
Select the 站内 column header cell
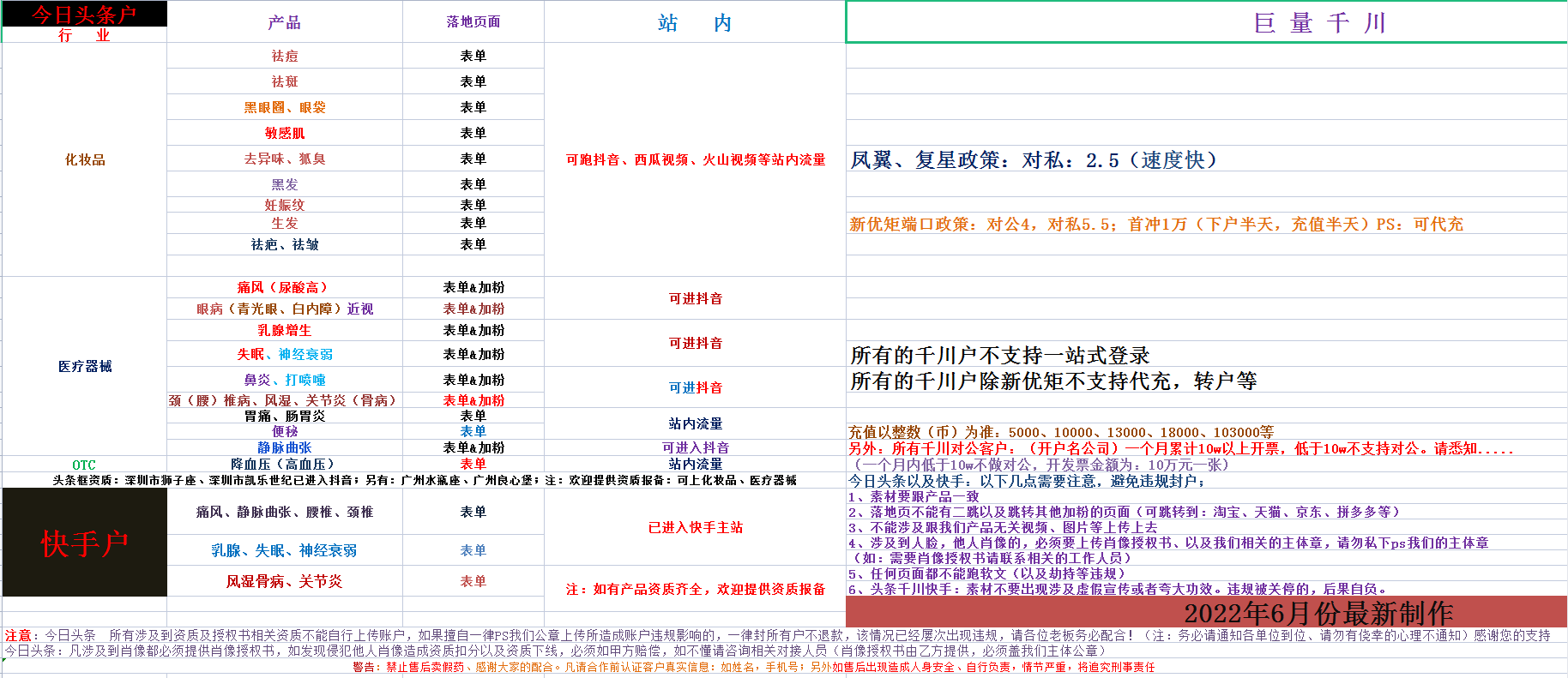695,22
